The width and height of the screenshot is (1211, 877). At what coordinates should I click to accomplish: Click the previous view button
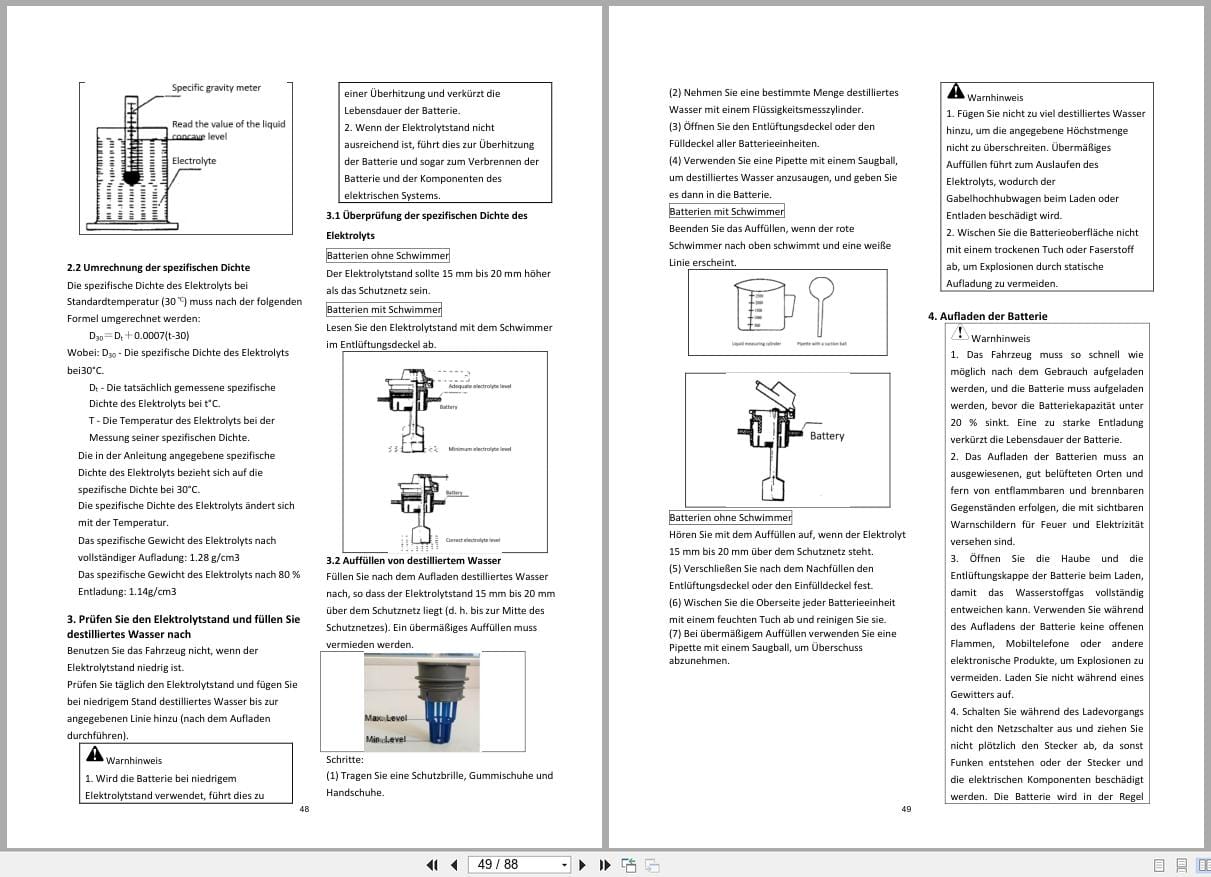[629, 864]
